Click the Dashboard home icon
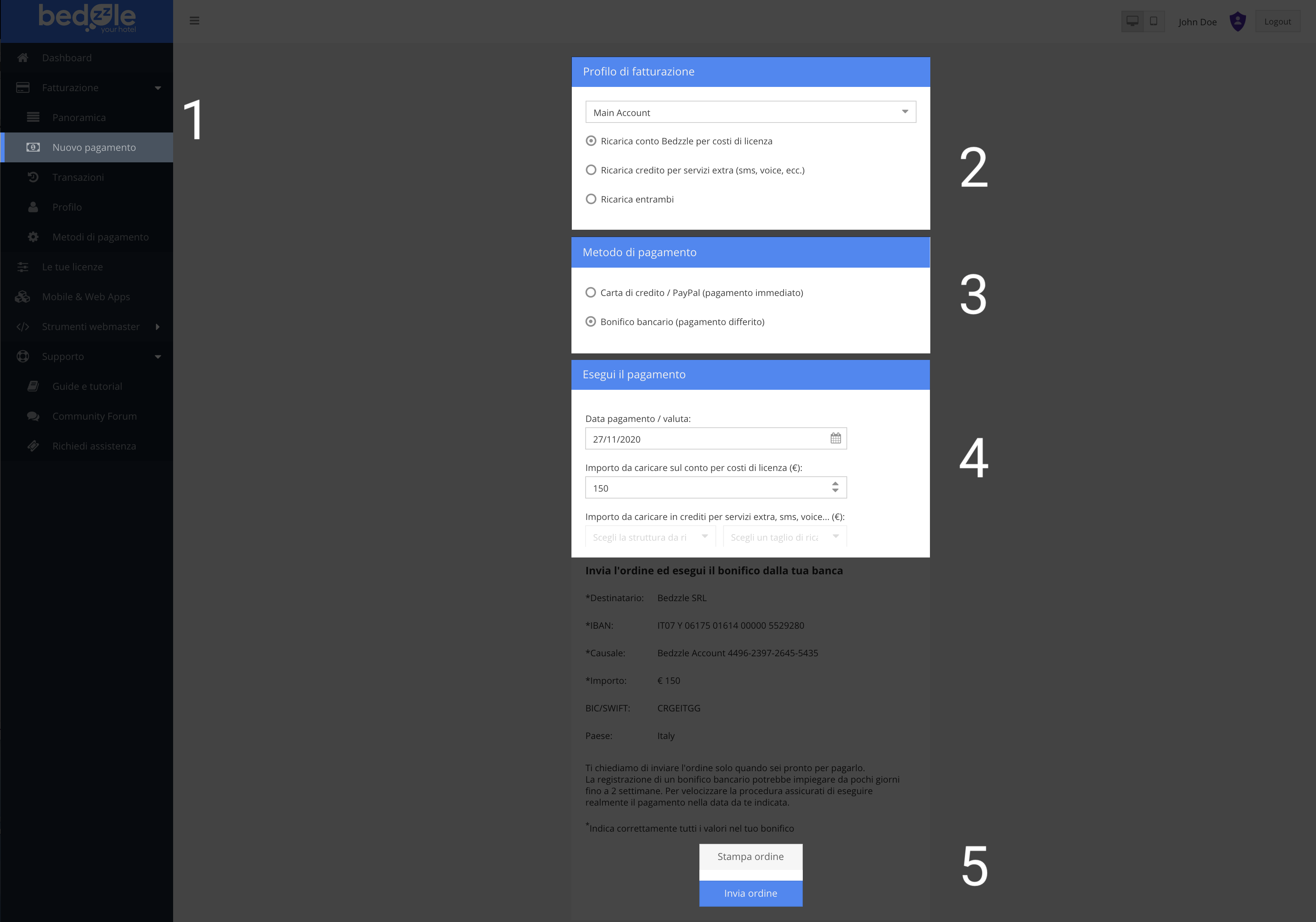Viewport: 1316px width, 922px height. 23,58
